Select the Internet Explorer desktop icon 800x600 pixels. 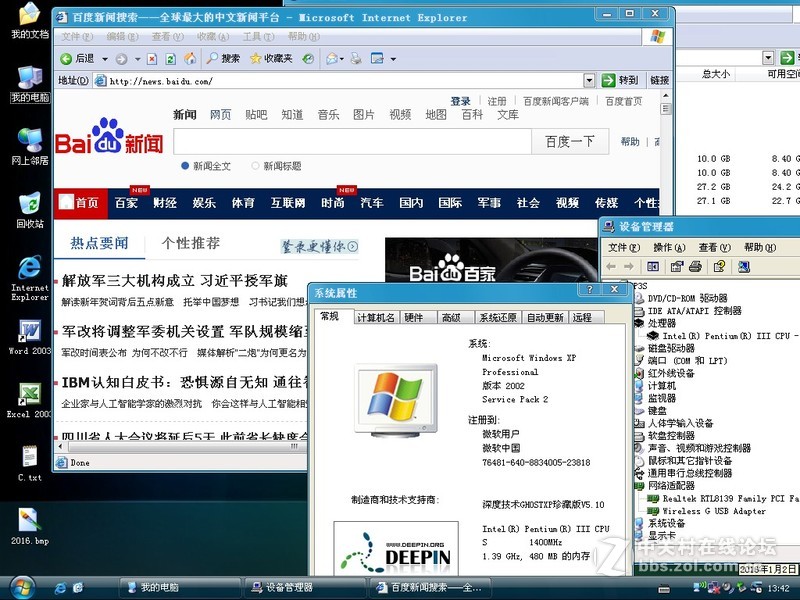point(30,278)
